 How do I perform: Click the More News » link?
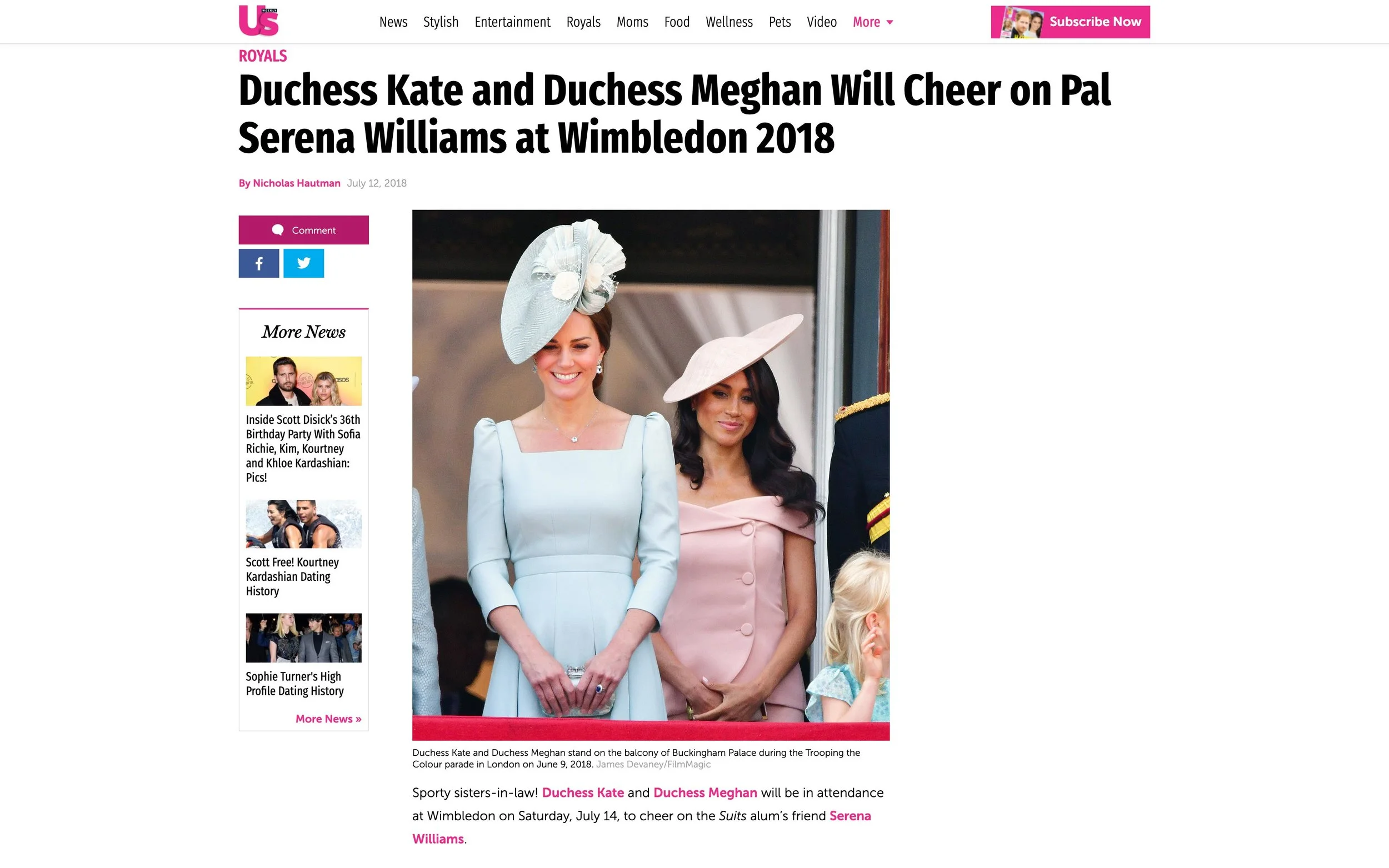pos(328,719)
